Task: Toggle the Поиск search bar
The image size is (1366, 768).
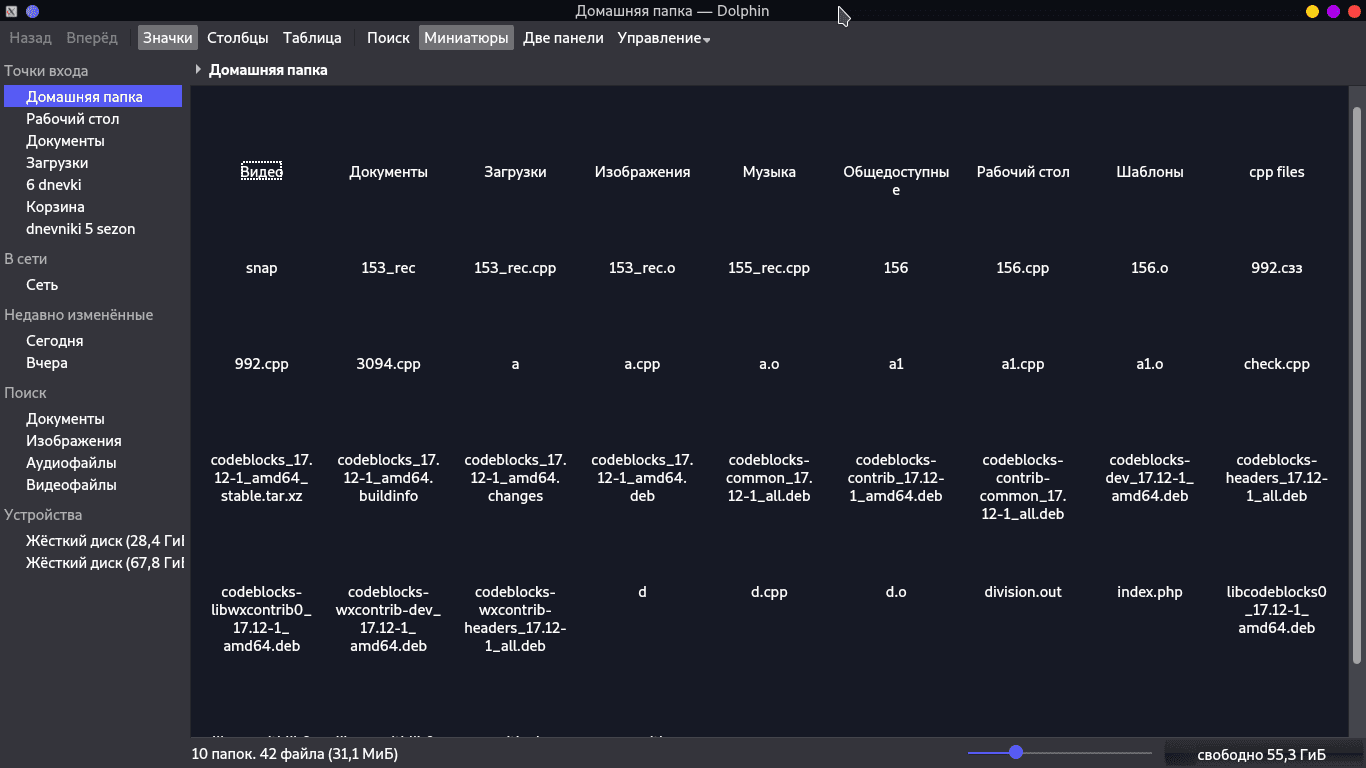Action: pyautogui.click(x=388, y=38)
